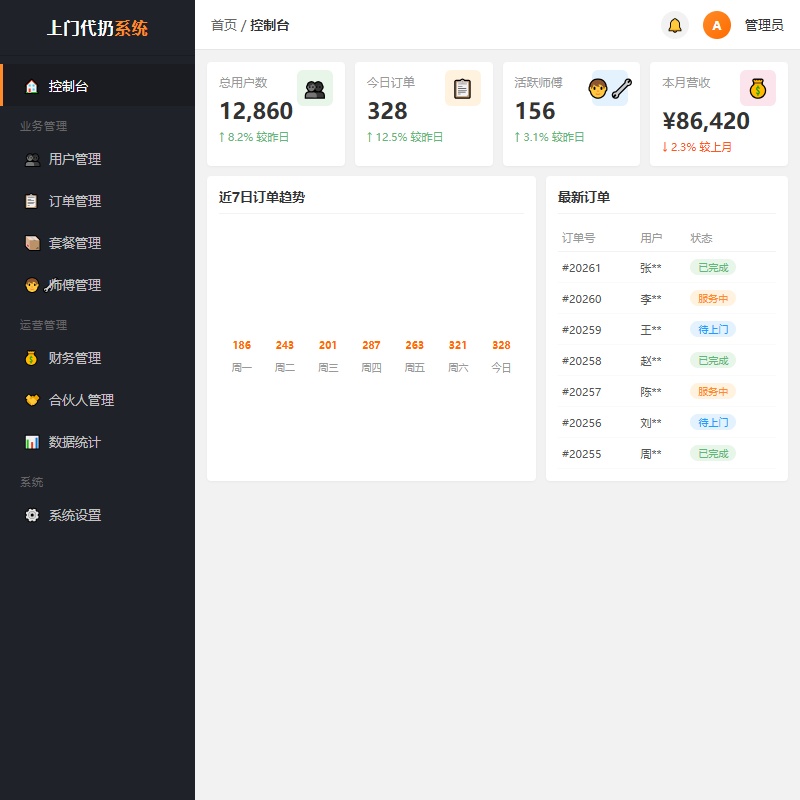Open the orange avatar A menu
The height and width of the screenshot is (800, 800).
(x=716, y=25)
